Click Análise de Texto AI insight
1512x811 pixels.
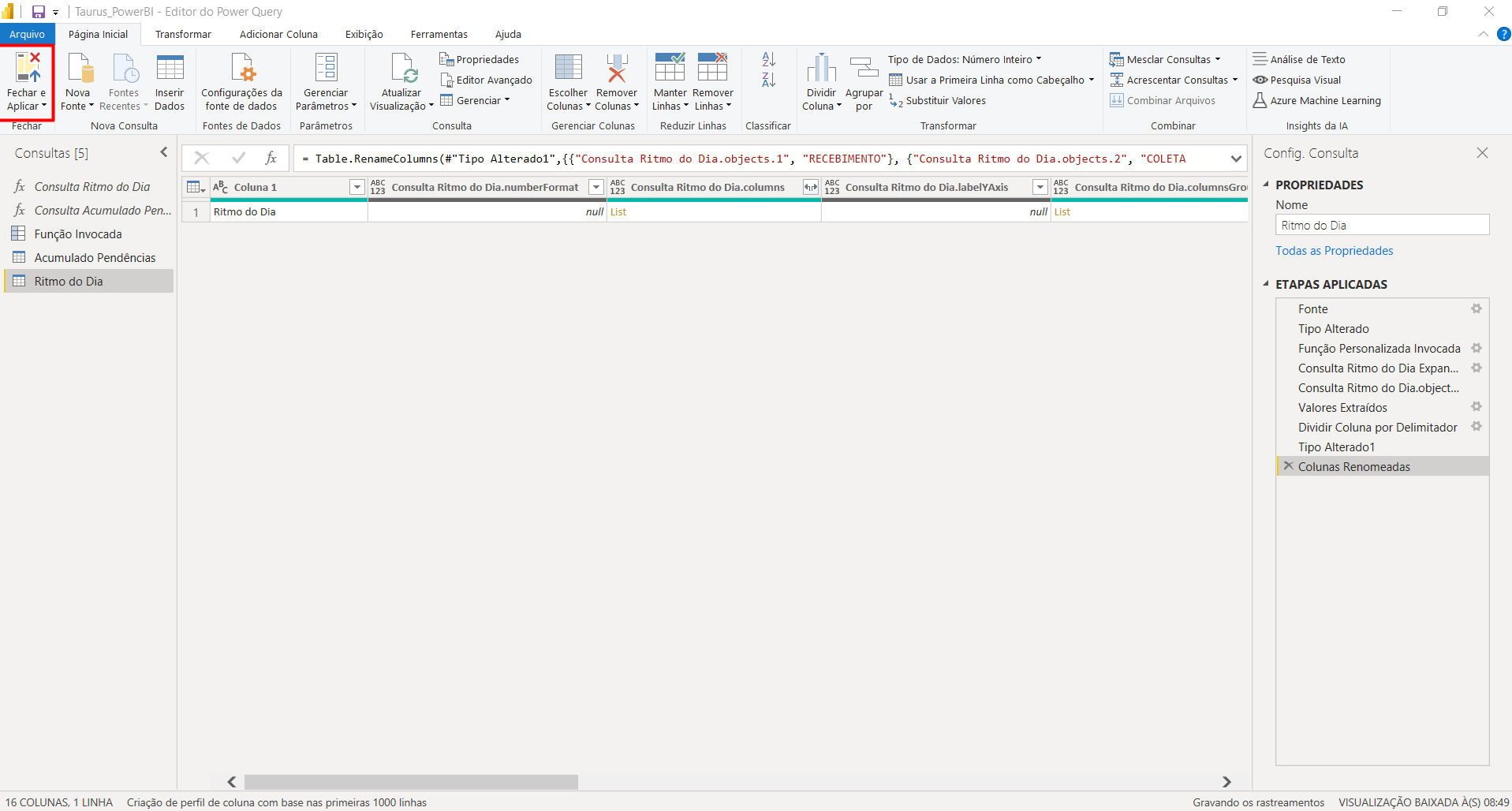click(x=1299, y=59)
